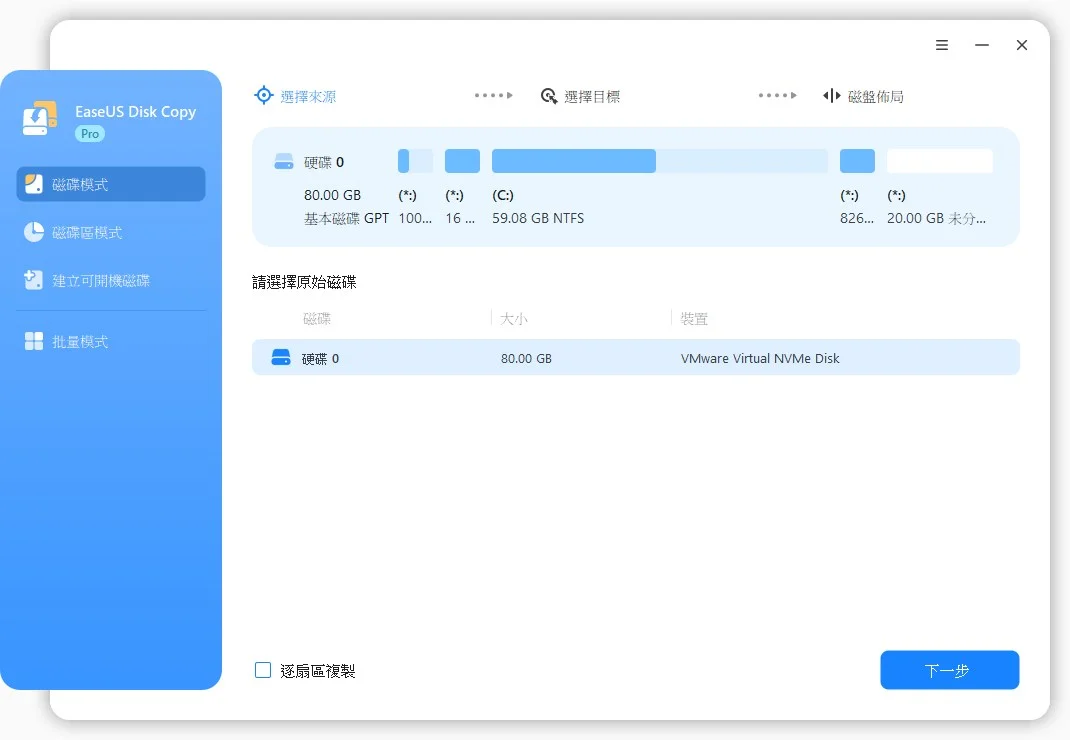
Task: Click the Pro badge
Action: point(90,134)
